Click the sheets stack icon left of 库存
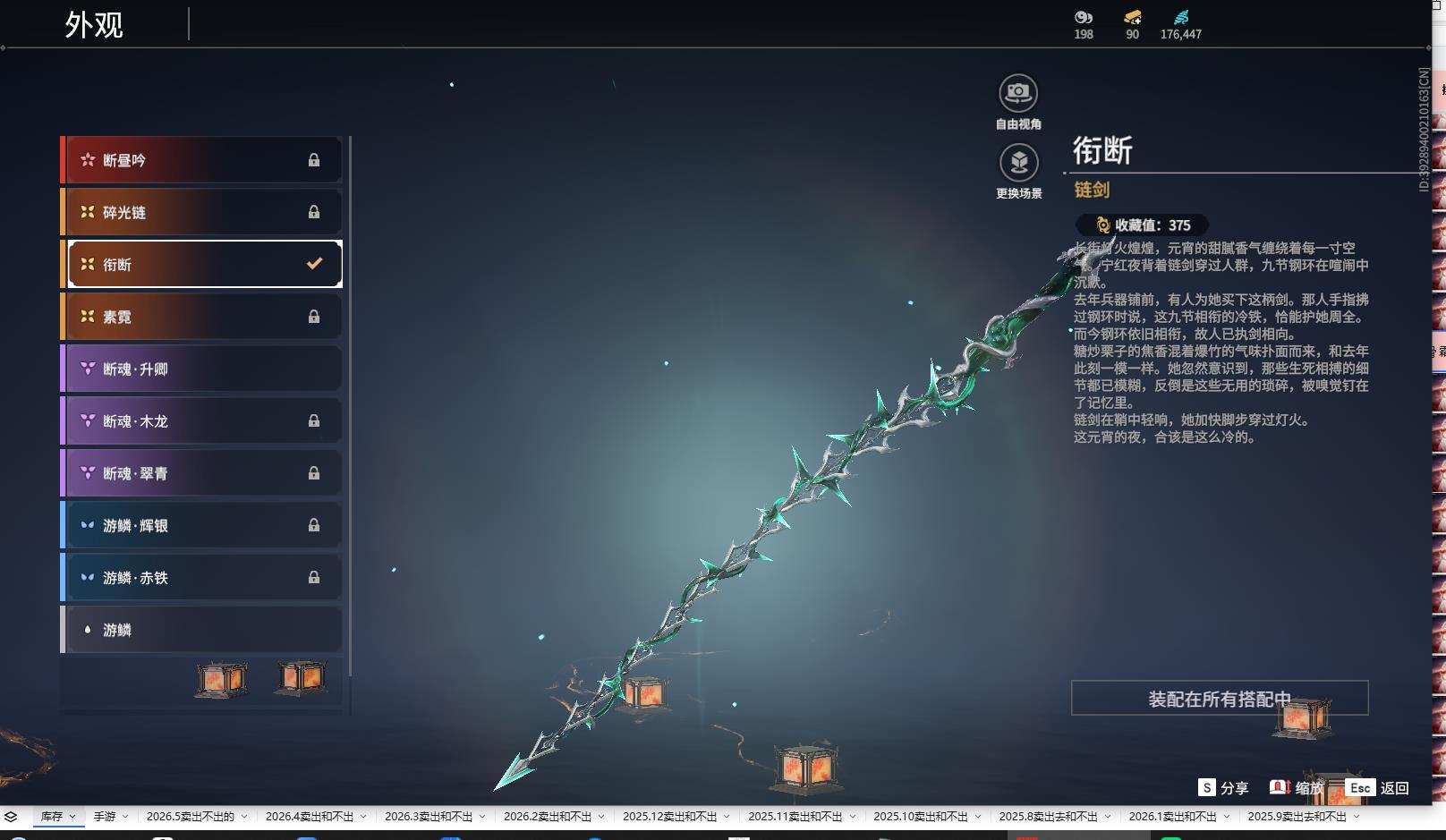Viewport: 1446px width, 840px height. point(11,817)
